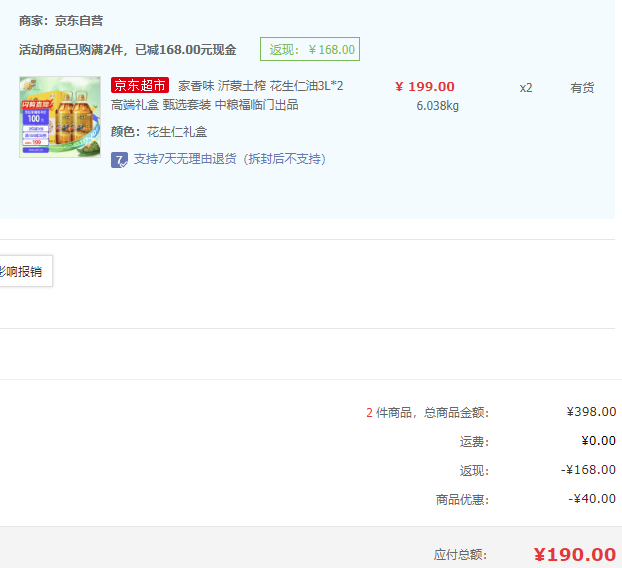Click the discount amount -¥40.00
This screenshot has height=568, width=622.
coord(592,499)
